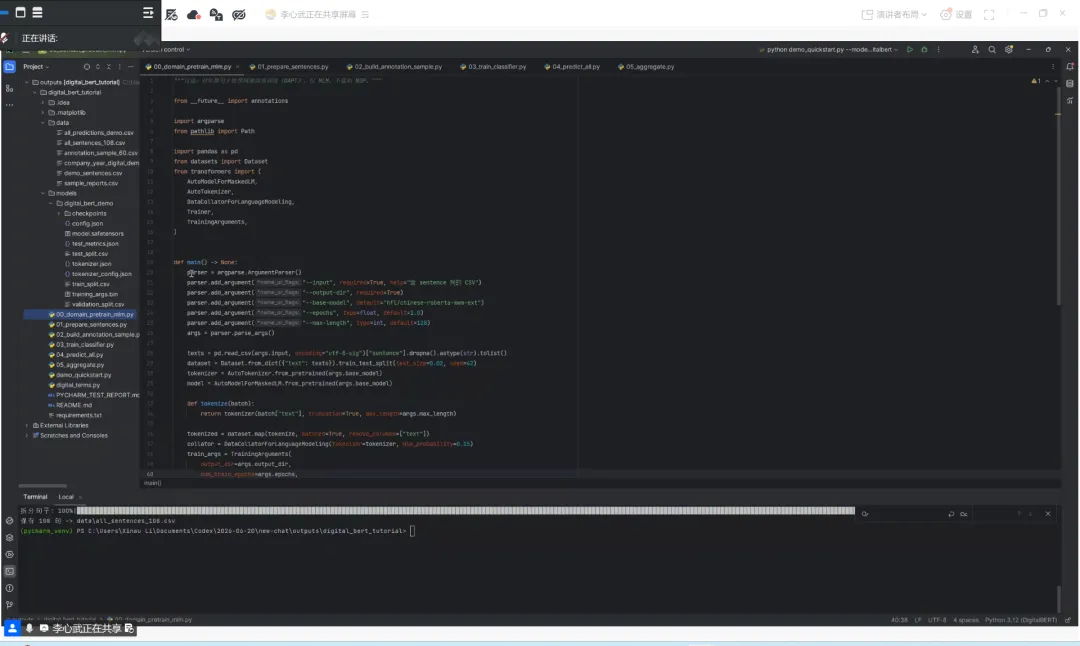Start debugging with the bug icon
The height and width of the screenshot is (646, 1080).
pyautogui.click(x=924, y=50)
